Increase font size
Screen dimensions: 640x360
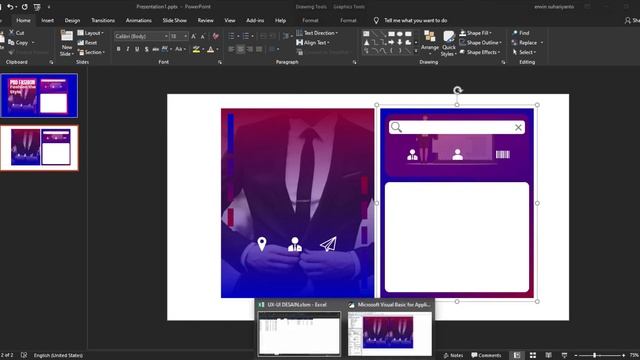[193, 36]
